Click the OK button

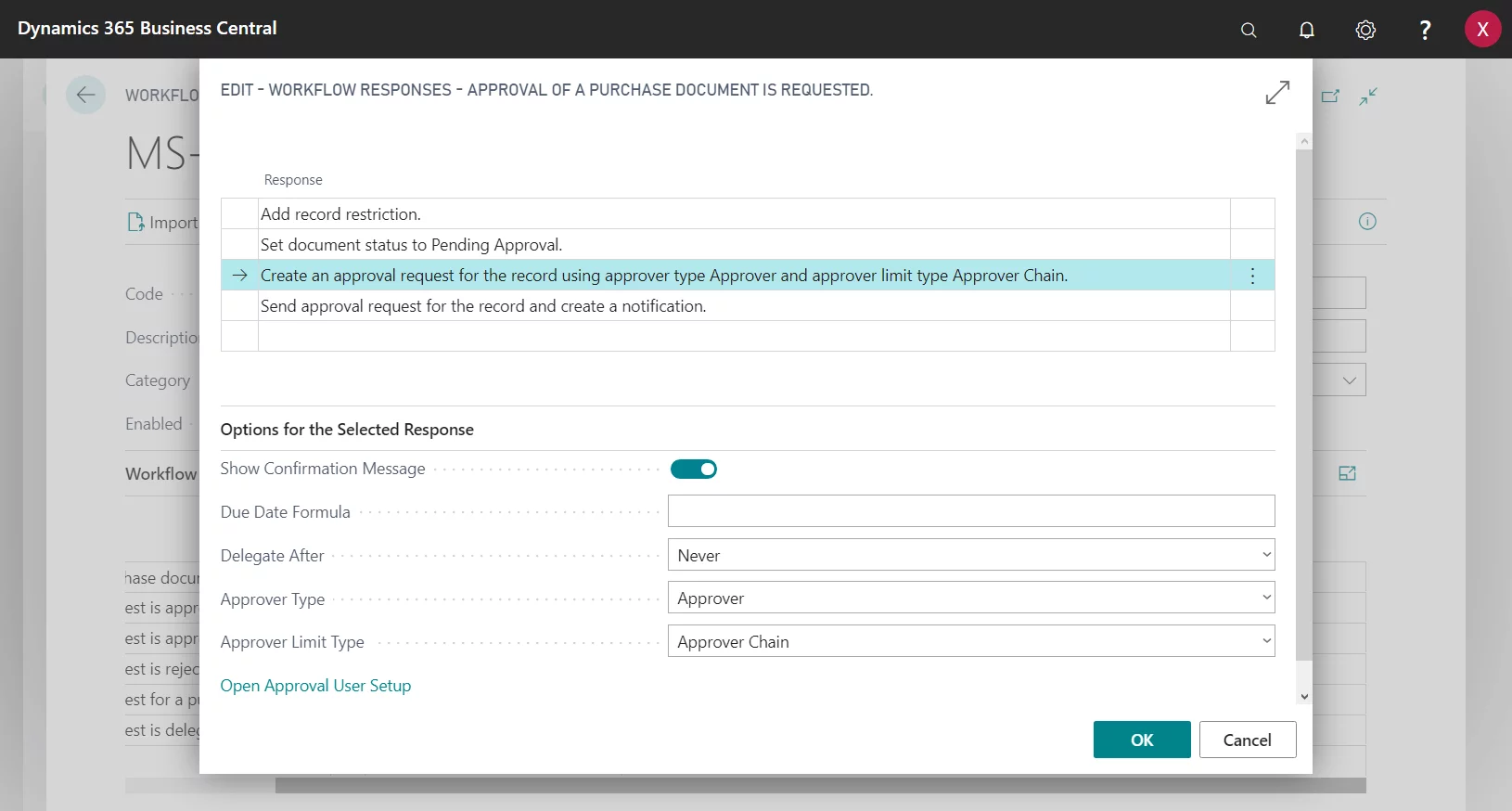click(1141, 740)
